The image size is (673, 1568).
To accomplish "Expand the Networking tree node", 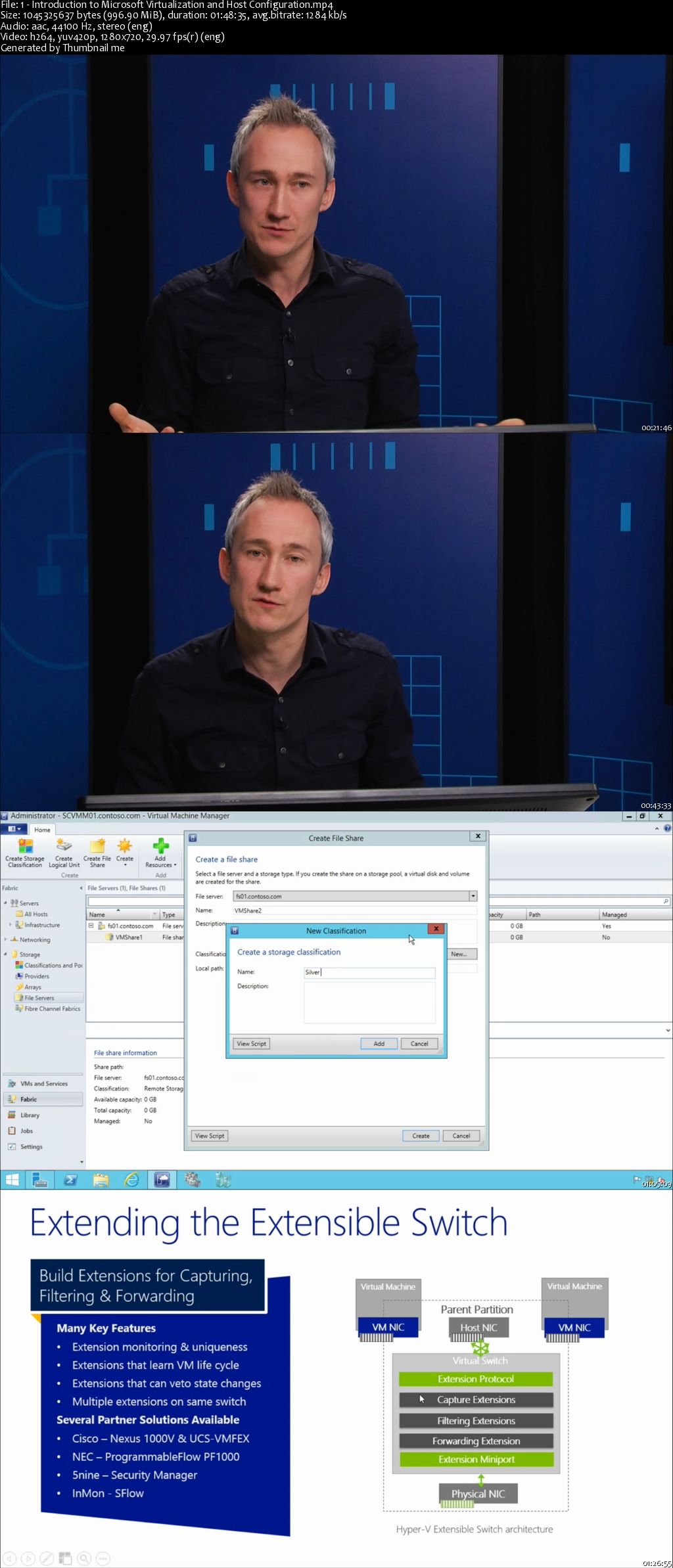I will [x=5, y=939].
